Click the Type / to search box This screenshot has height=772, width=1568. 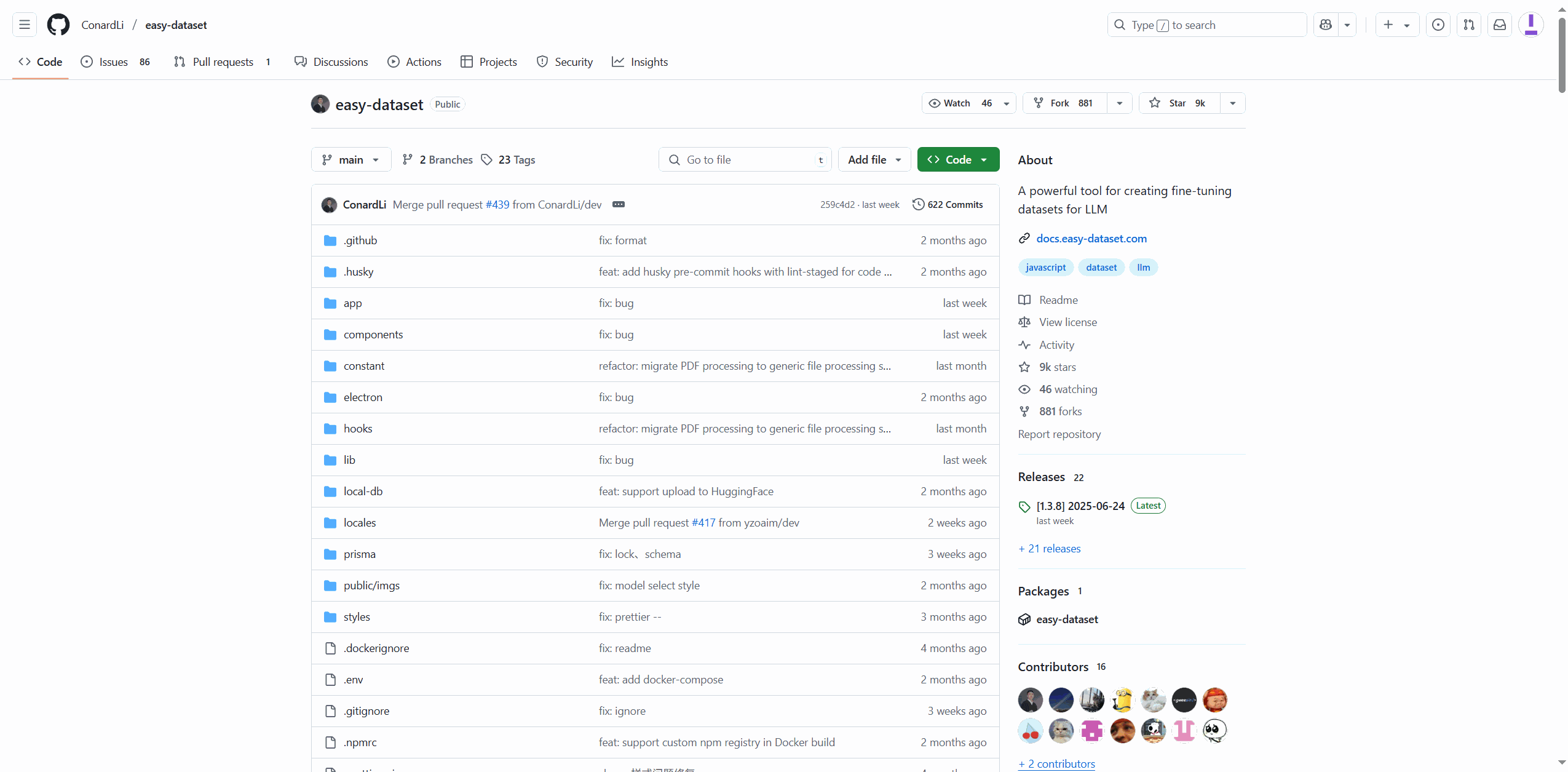(x=1207, y=25)
